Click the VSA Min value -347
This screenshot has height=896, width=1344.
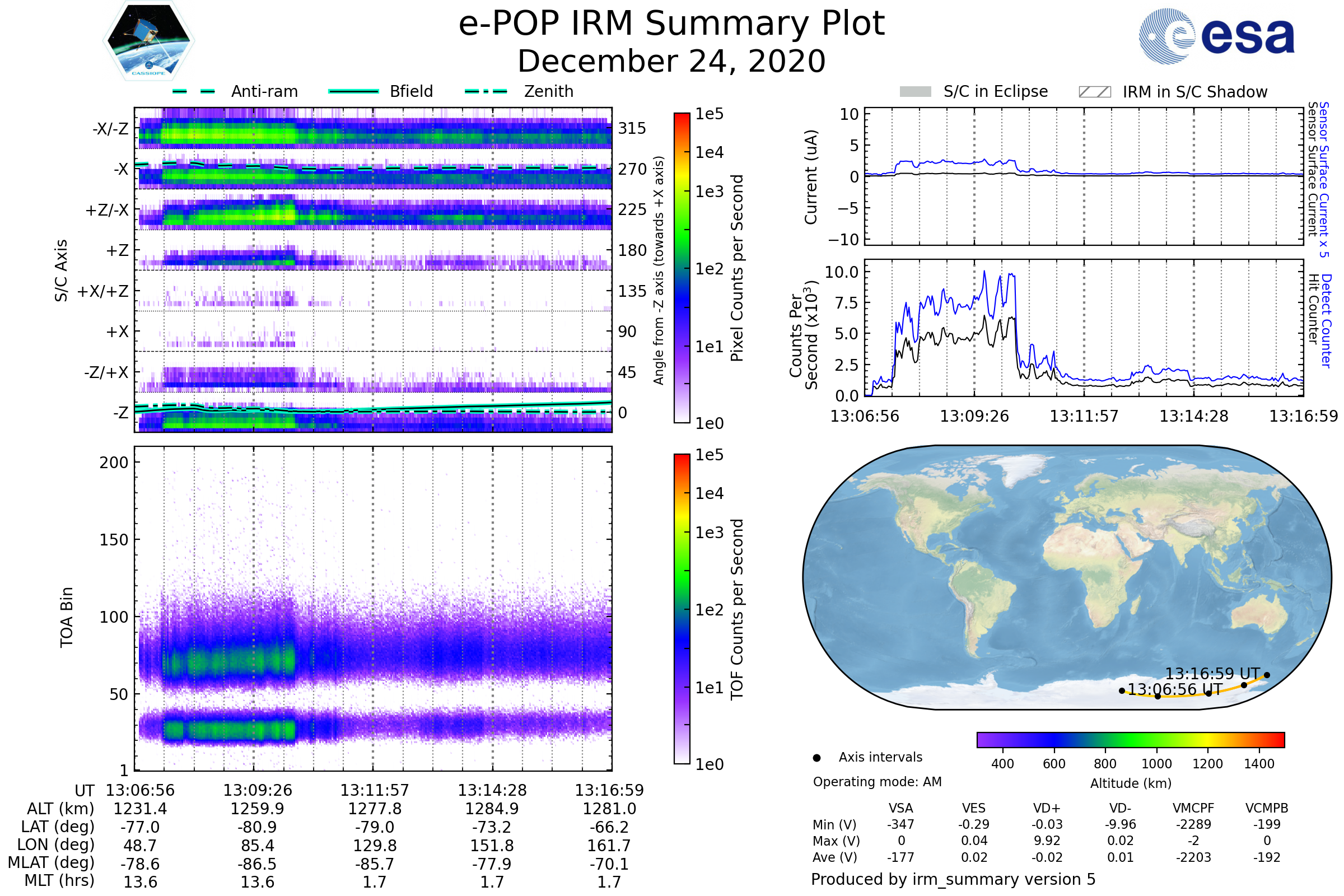pos(900,824)
